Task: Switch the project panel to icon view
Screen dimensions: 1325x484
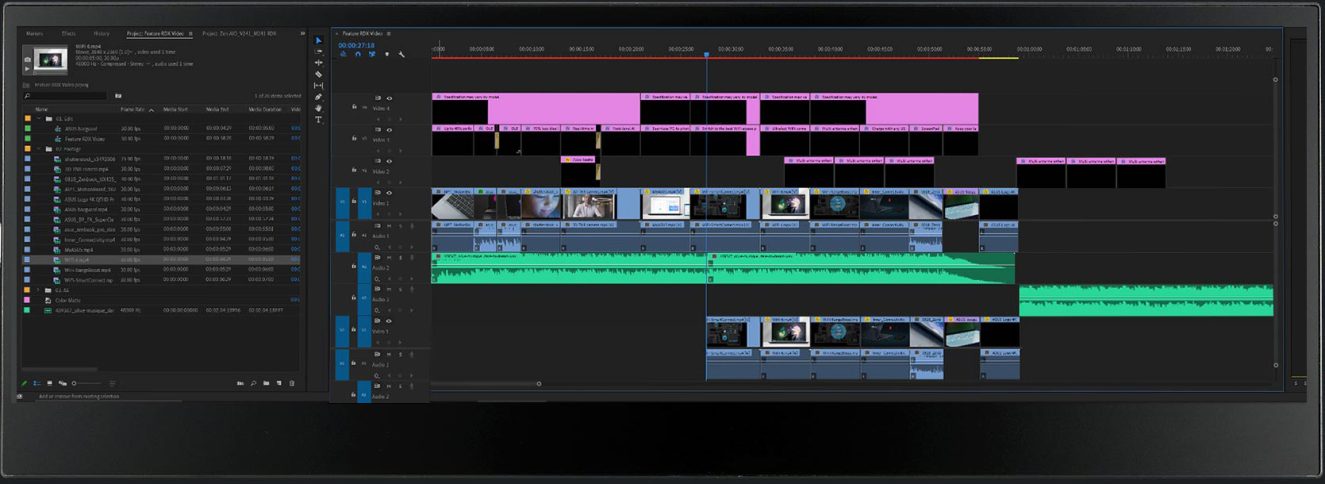Action: tap(48, 383)
